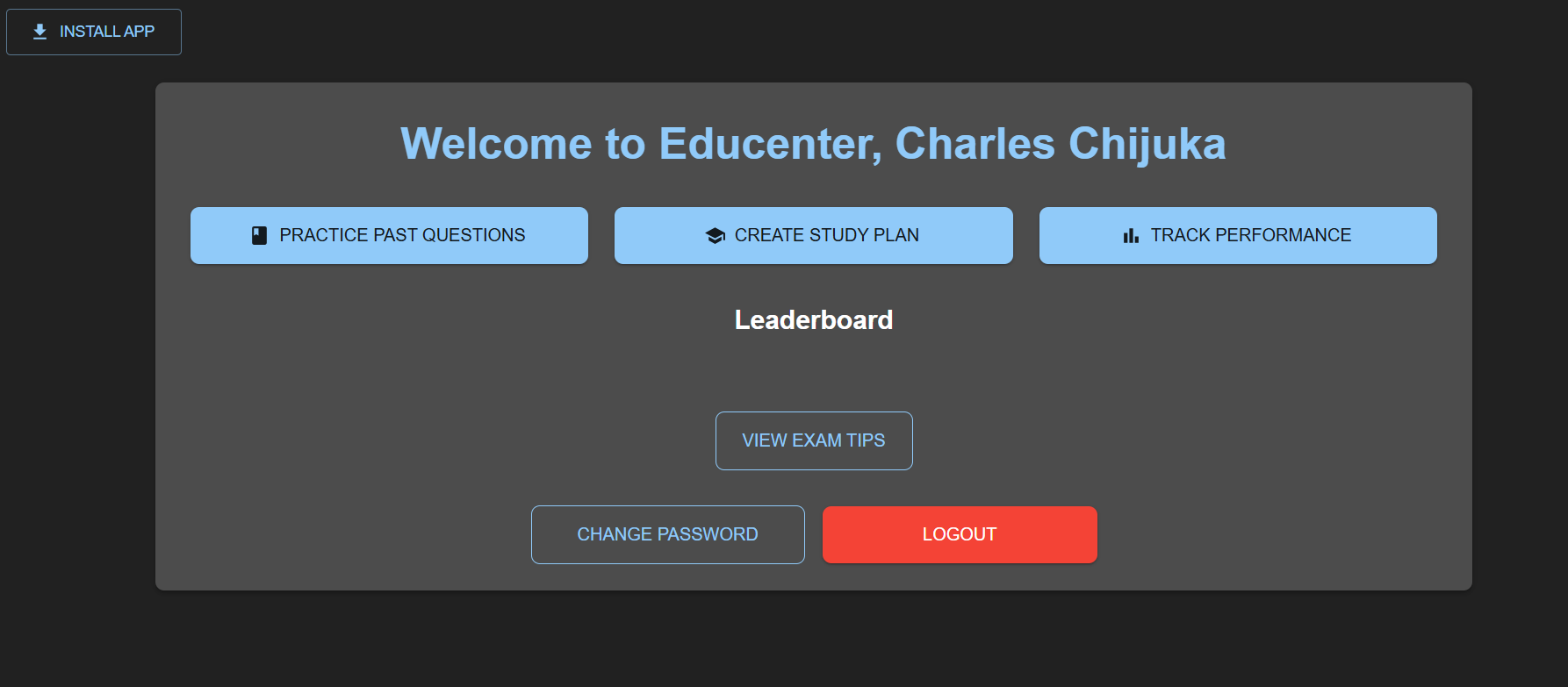Log out using the red Logout button
Screen dimensions: 1568x687
[x=959, y=534]
